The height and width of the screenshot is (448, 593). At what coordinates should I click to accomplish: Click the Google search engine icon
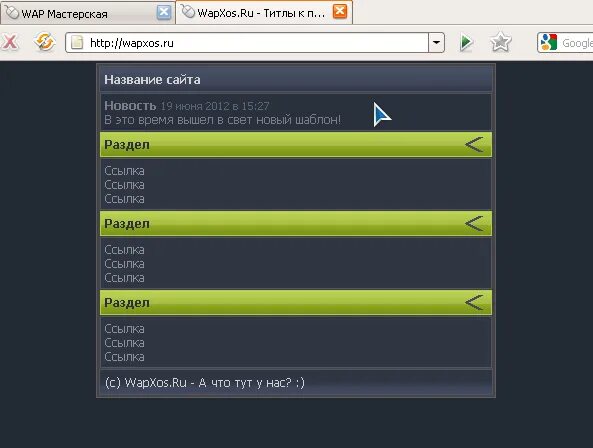[x=548, y=42]
